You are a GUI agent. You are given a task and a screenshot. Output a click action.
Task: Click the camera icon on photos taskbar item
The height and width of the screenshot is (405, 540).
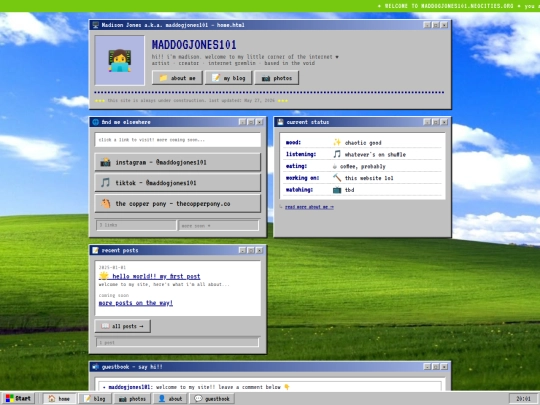[123, 399]
